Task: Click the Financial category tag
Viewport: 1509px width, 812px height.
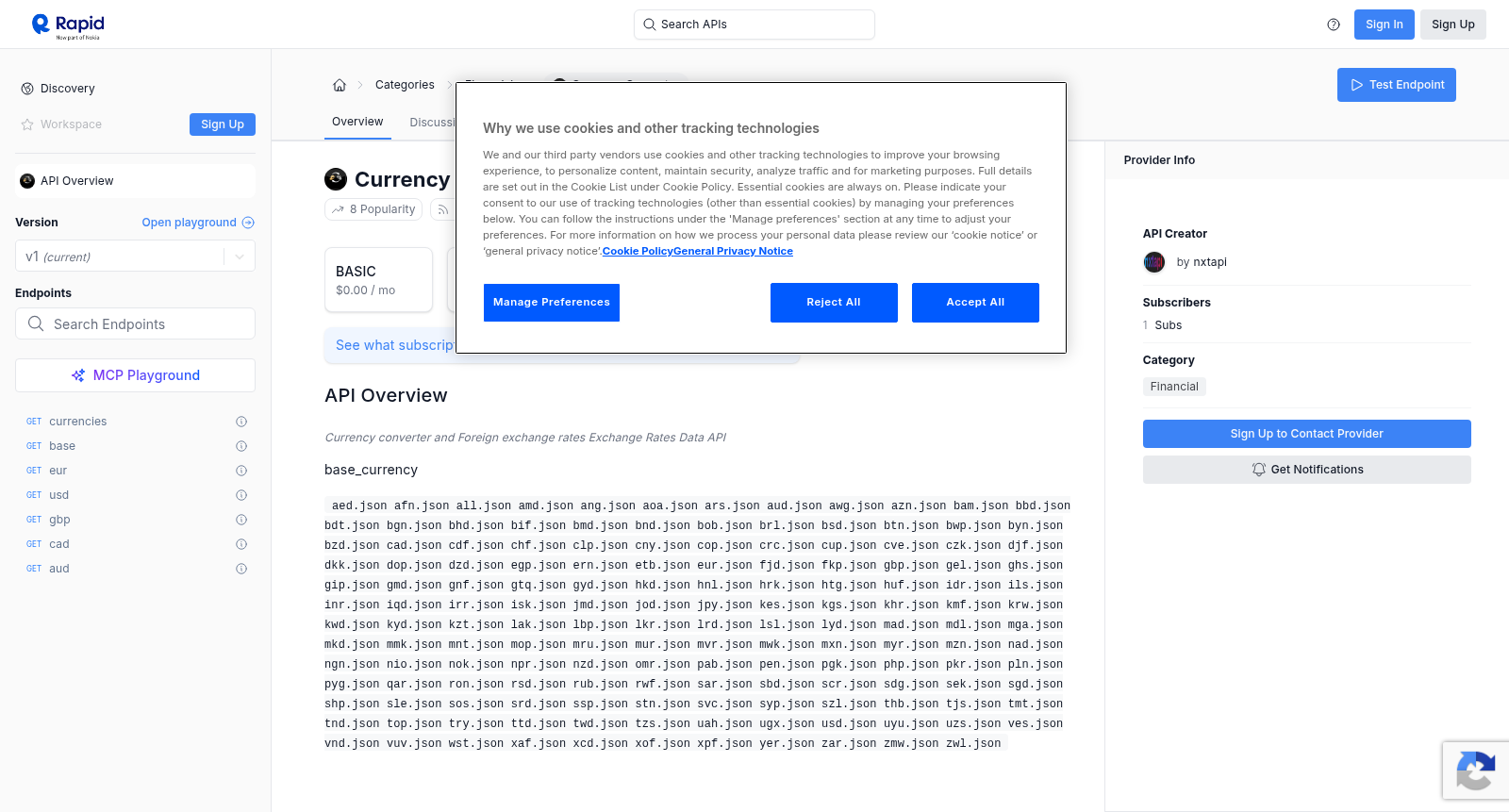Action: pos(1174,387)
